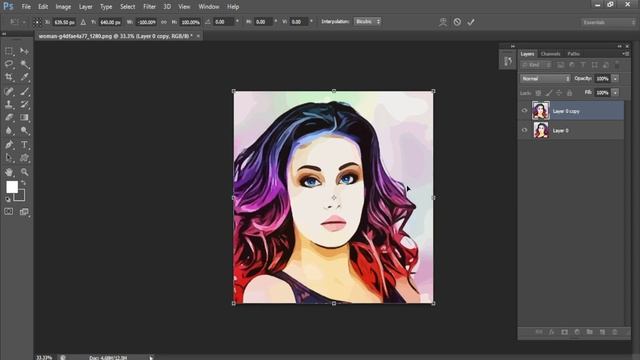This screenshot has height=360, width=640.
Task: Click the white foreground color swatch
Action: [x=12, y=187]
